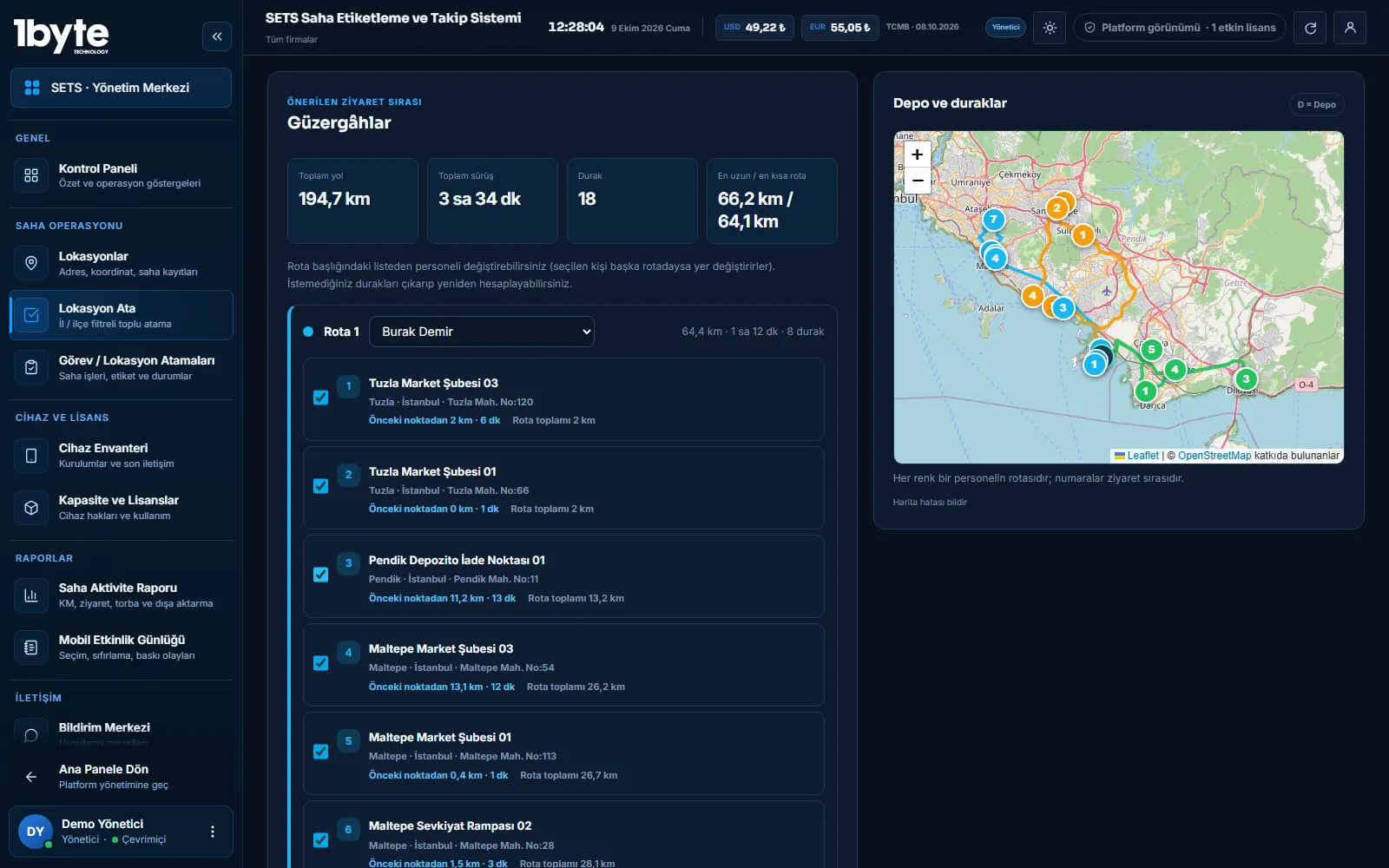
Task: Open the OpenStreetMap attribution link
Action: pyautogui.click(x=1215, y=456)
